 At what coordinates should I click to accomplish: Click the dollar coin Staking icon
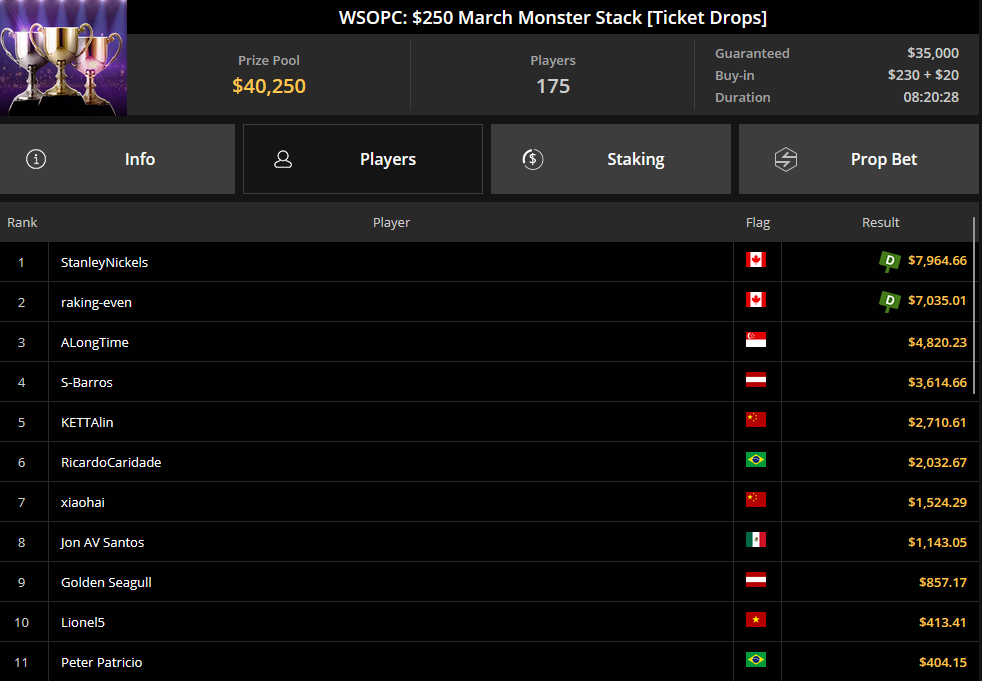tap(532, 159)
